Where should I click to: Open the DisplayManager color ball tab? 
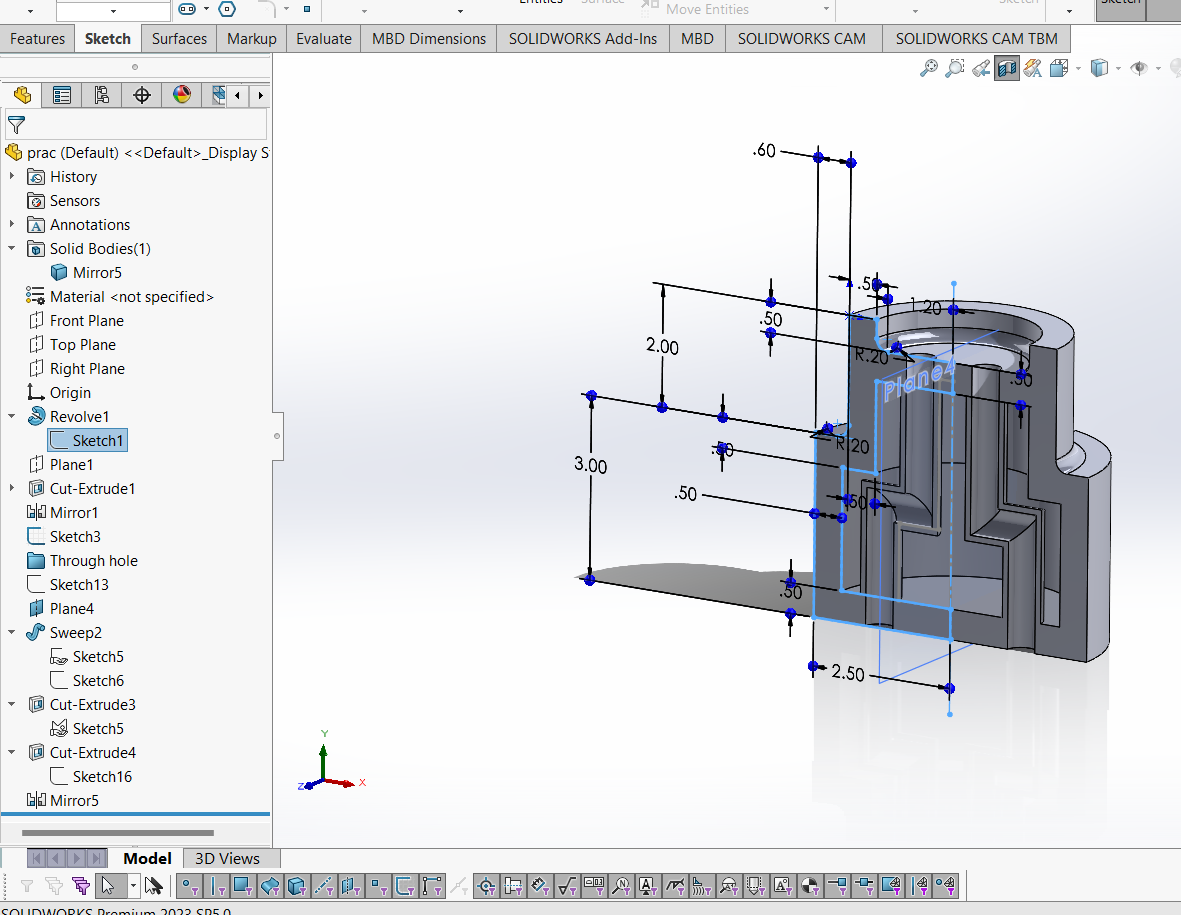pos(182,95)
